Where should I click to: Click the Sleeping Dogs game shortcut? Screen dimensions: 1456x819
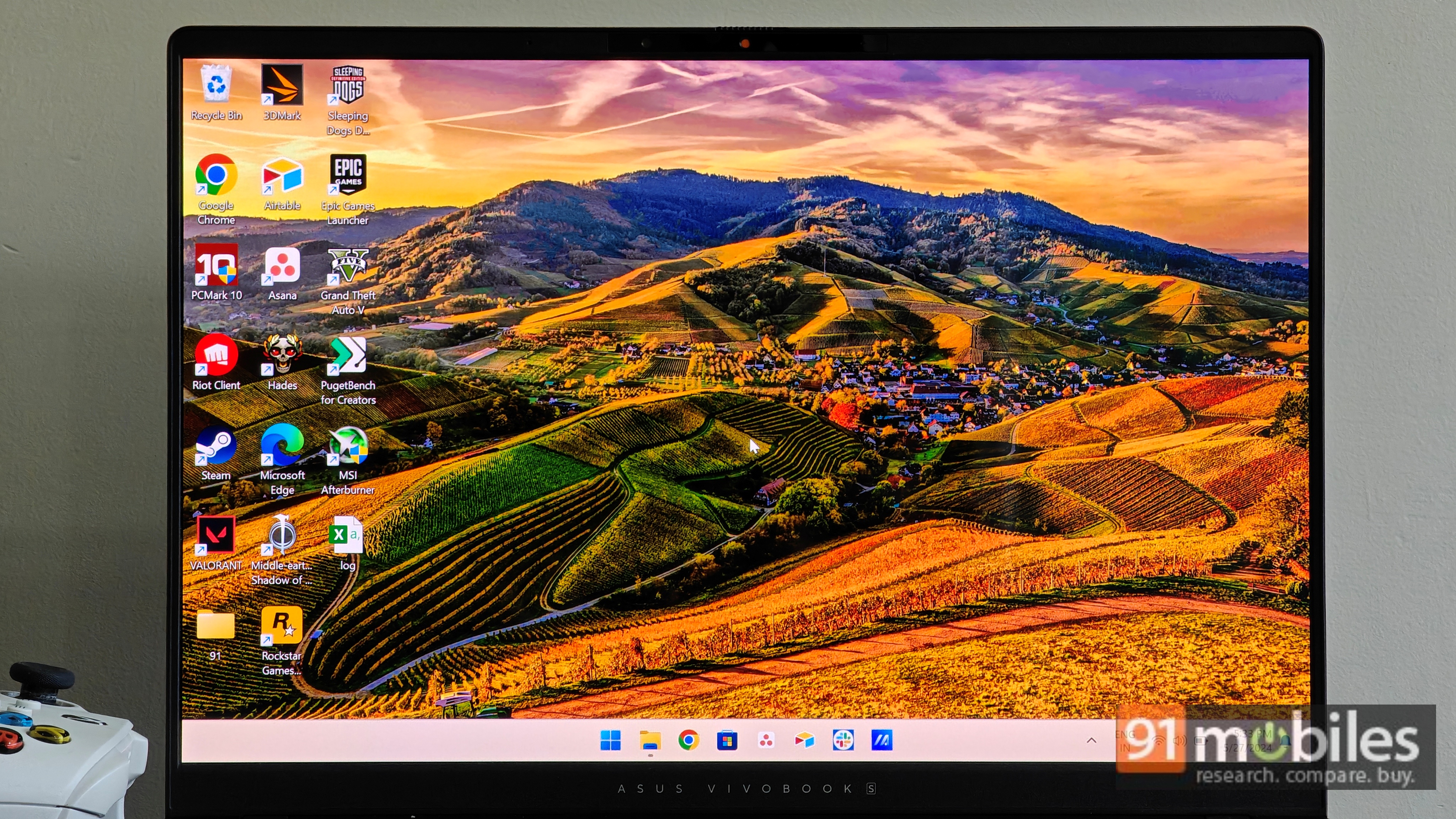coord(348,86)
